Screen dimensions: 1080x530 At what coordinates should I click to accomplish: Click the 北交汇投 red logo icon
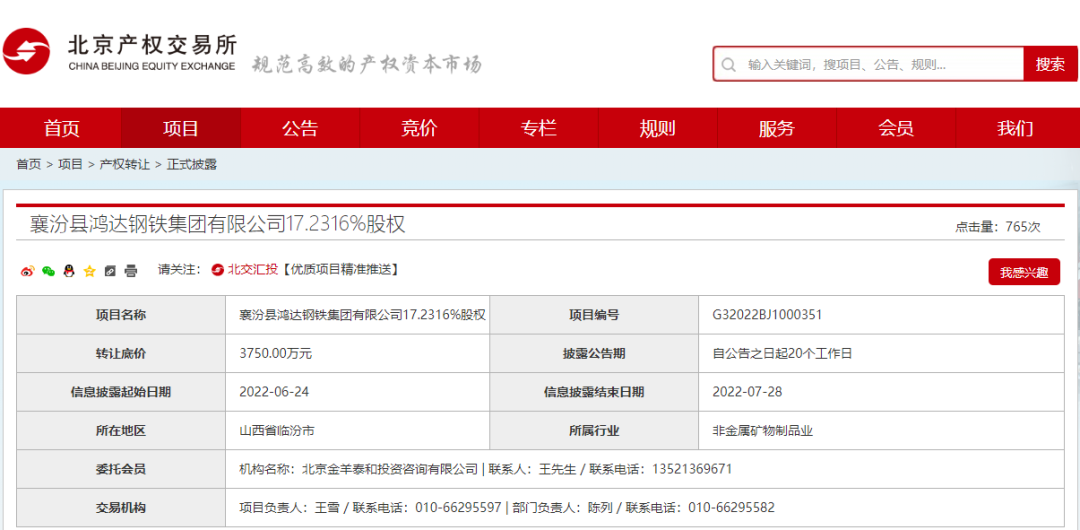tap(218, 269)
